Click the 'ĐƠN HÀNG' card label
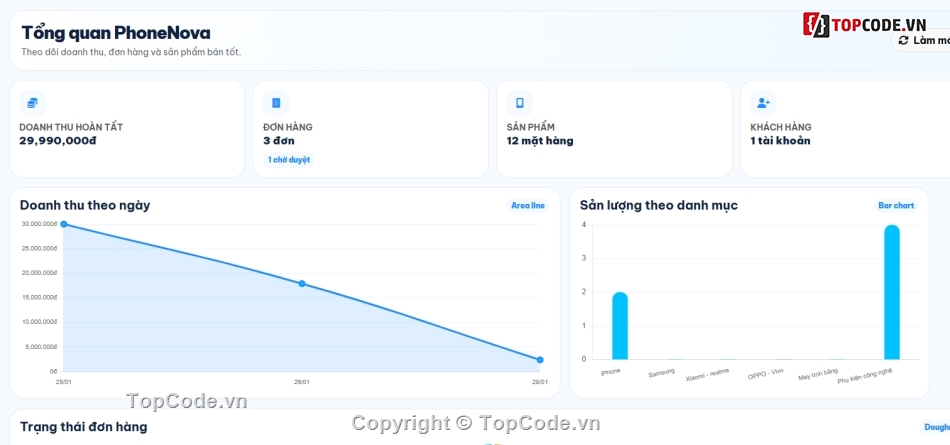950x445 pixels. pyautogui.click(x=288, y=127)
